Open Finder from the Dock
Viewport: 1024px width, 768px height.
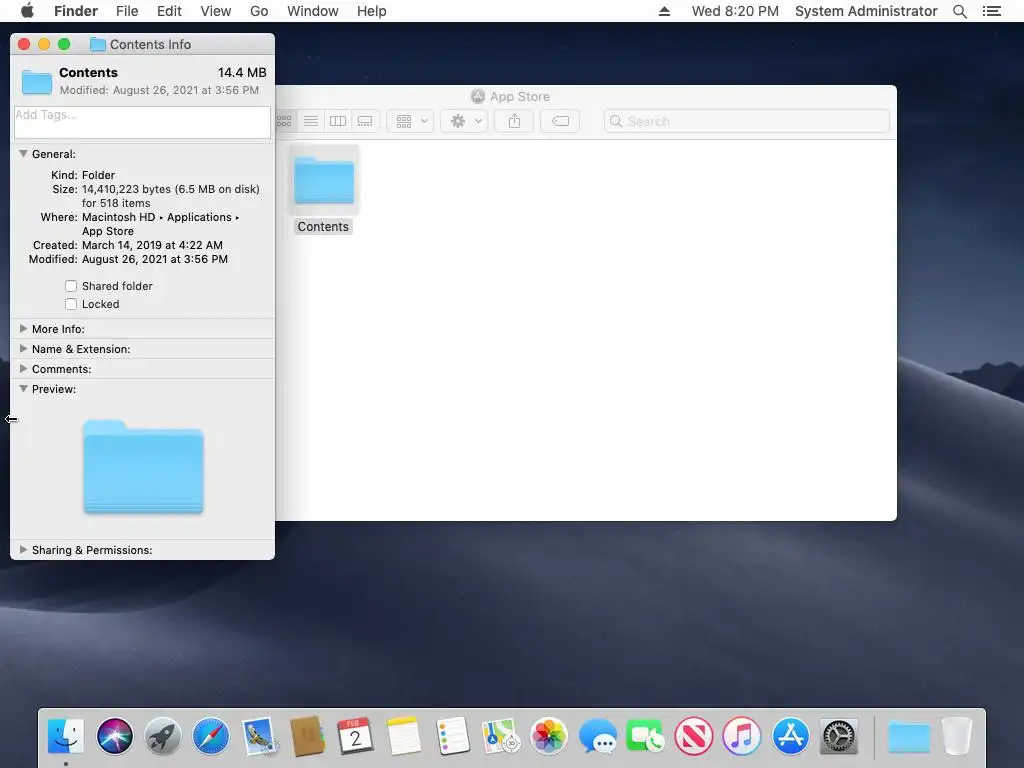point(66,736)
